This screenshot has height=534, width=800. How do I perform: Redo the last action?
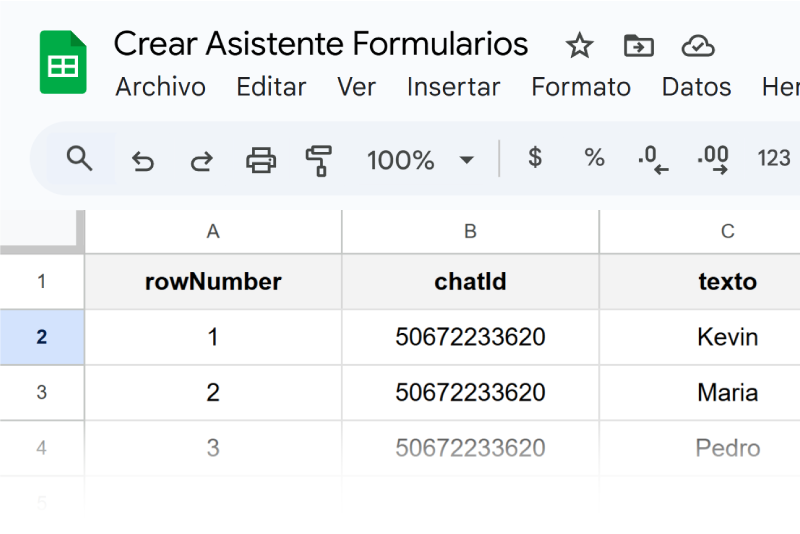(x=202, y=161)
